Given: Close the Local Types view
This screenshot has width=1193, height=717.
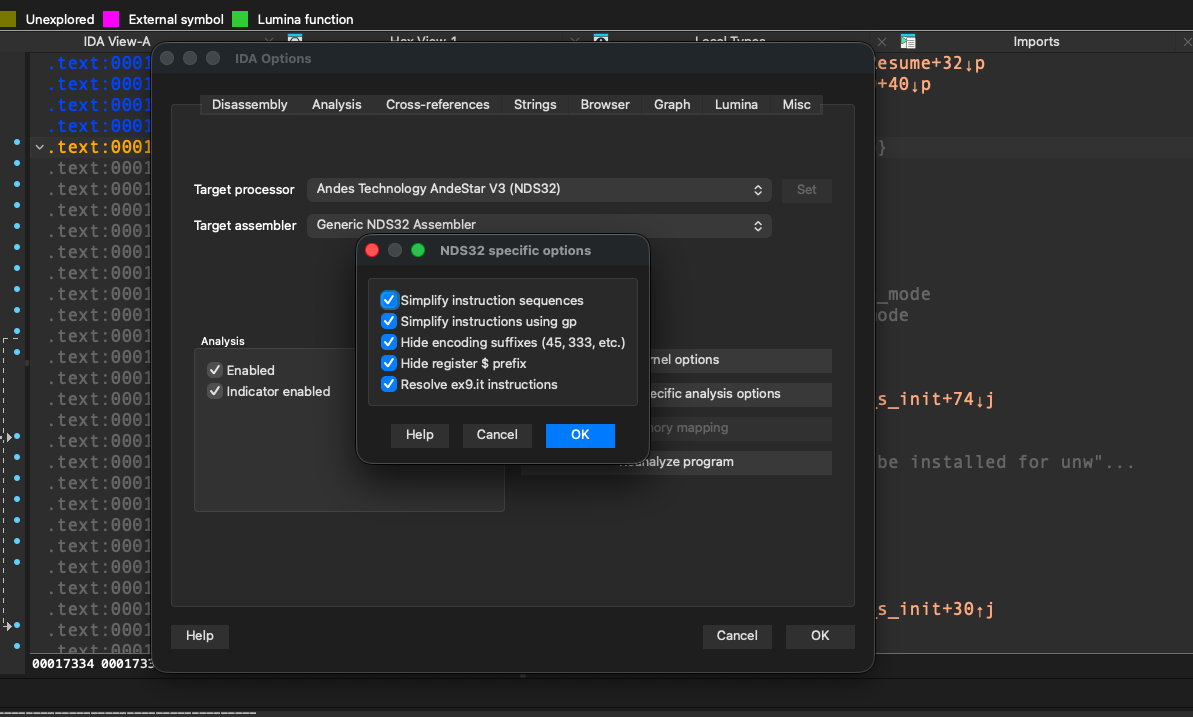Looking at the screenshot, I should [879, 42].
